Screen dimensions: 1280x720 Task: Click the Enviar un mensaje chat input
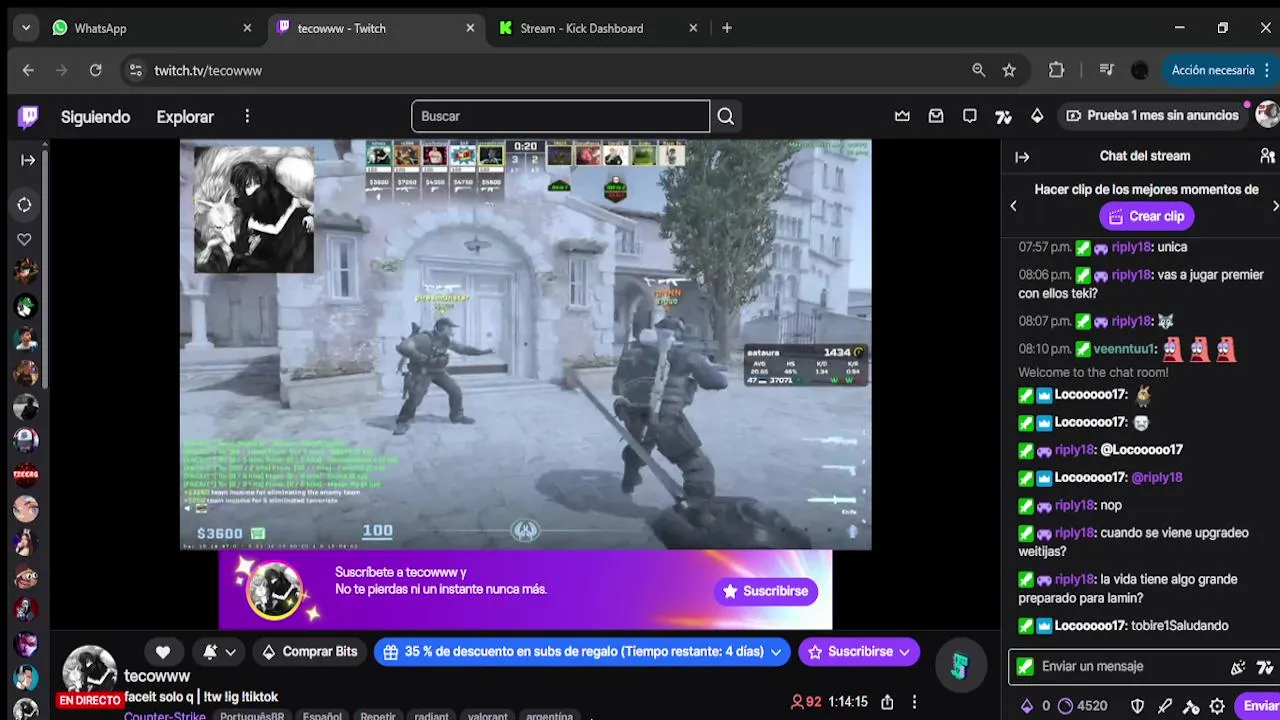[x=1120, y=667]
